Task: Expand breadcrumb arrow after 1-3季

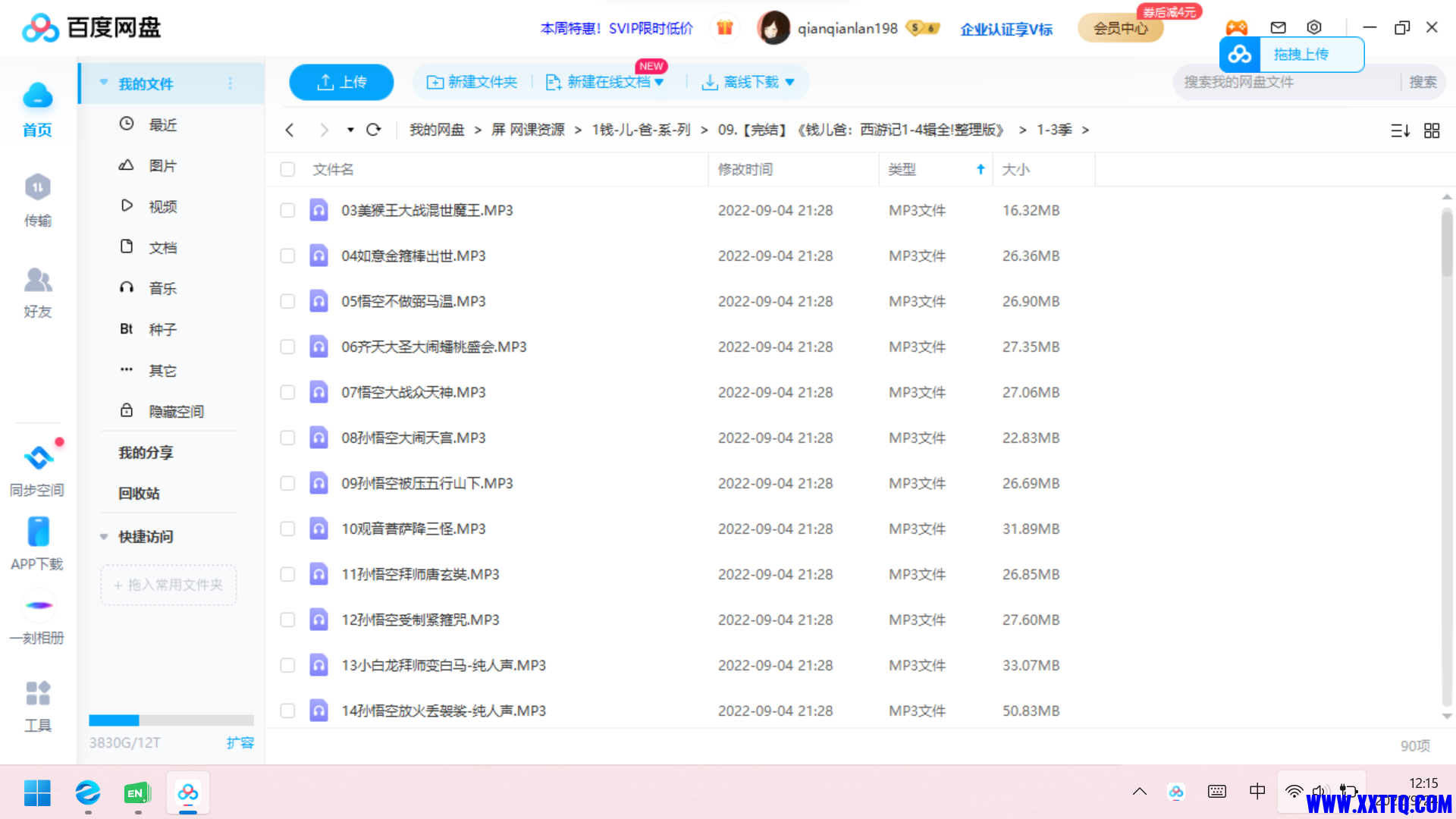Action: 1085,130
